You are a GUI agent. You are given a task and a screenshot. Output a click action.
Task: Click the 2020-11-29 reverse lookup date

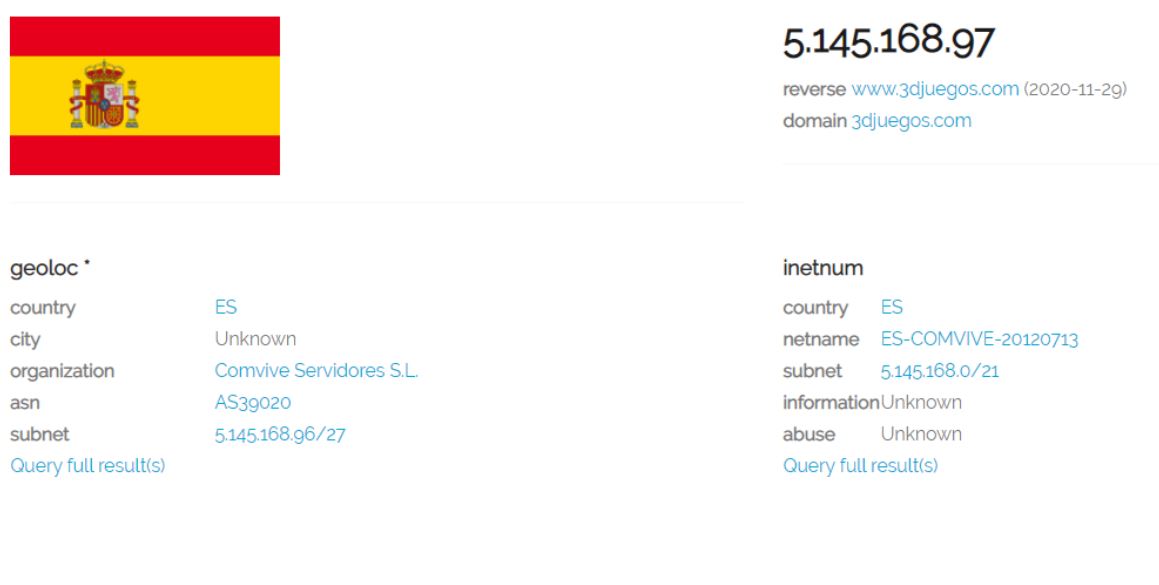coord(1075,90)
